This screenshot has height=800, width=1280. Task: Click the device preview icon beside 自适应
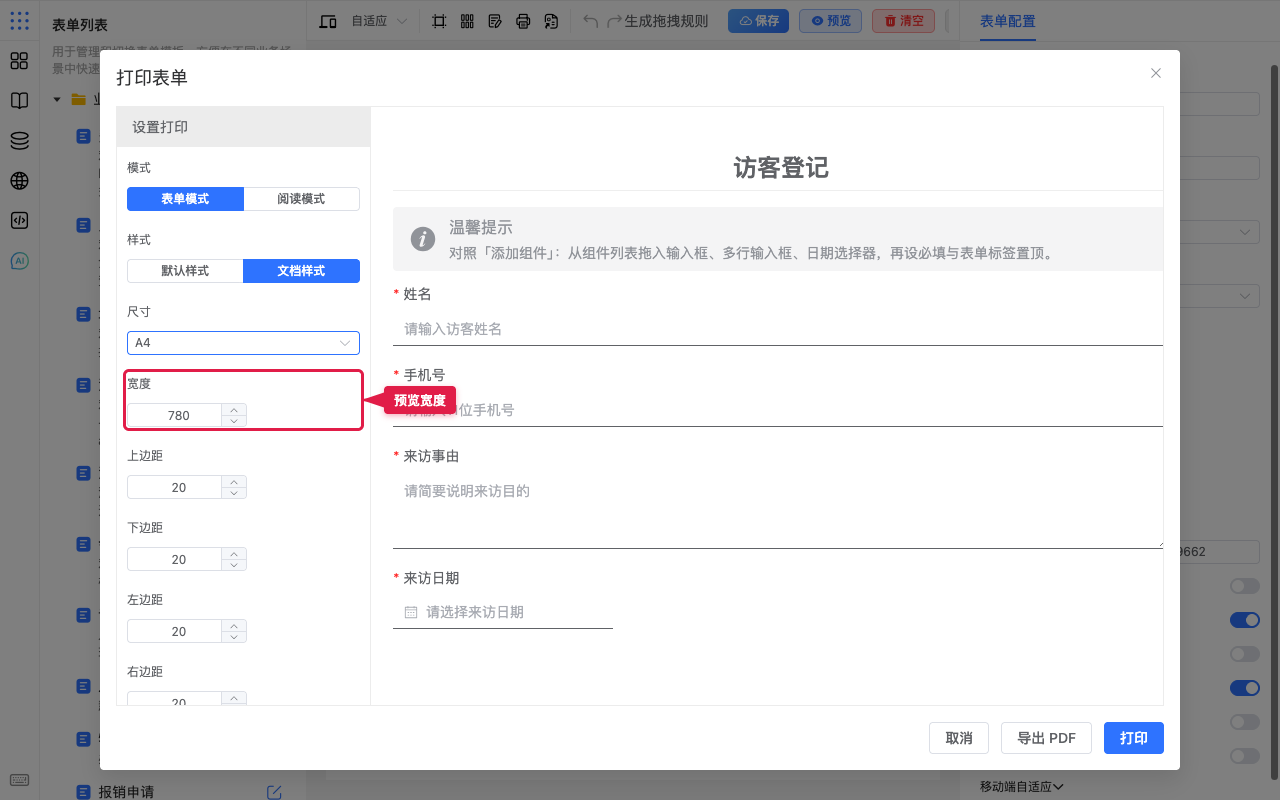[x=328, y=21]
